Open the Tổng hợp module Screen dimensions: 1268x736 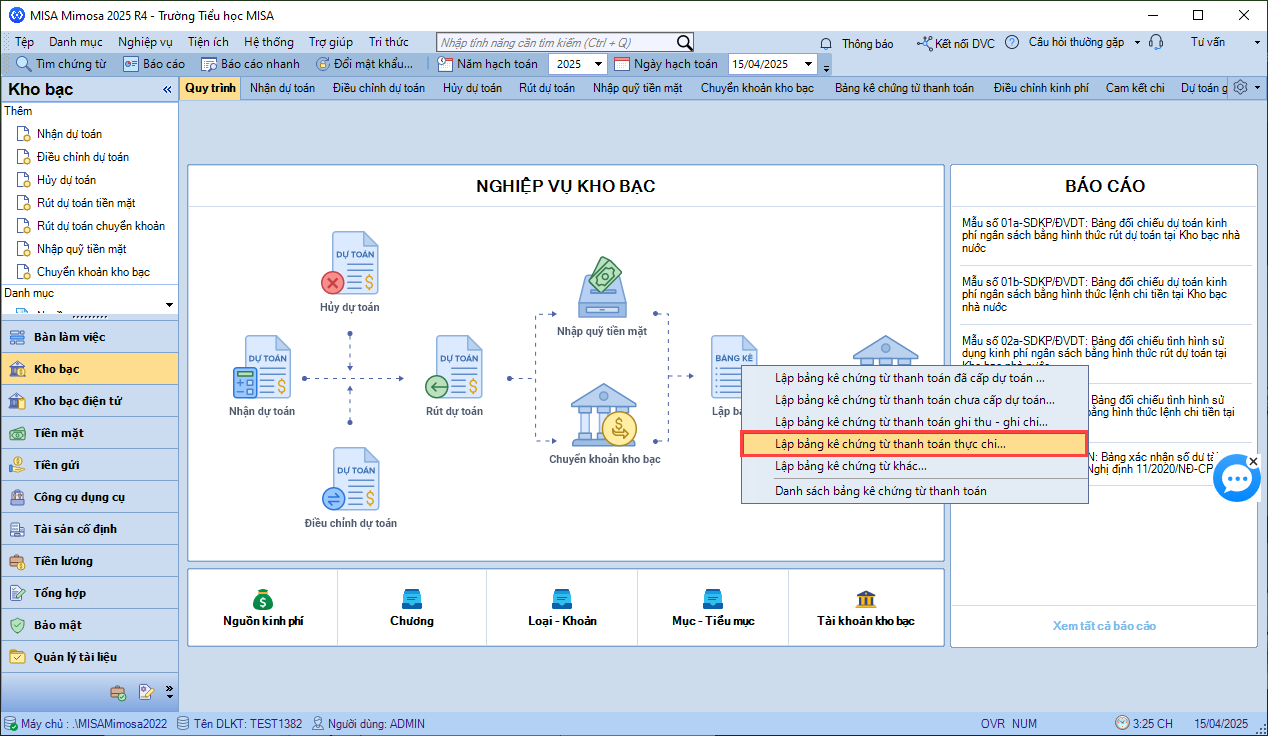pyautogui.click(x=89, y=593)
